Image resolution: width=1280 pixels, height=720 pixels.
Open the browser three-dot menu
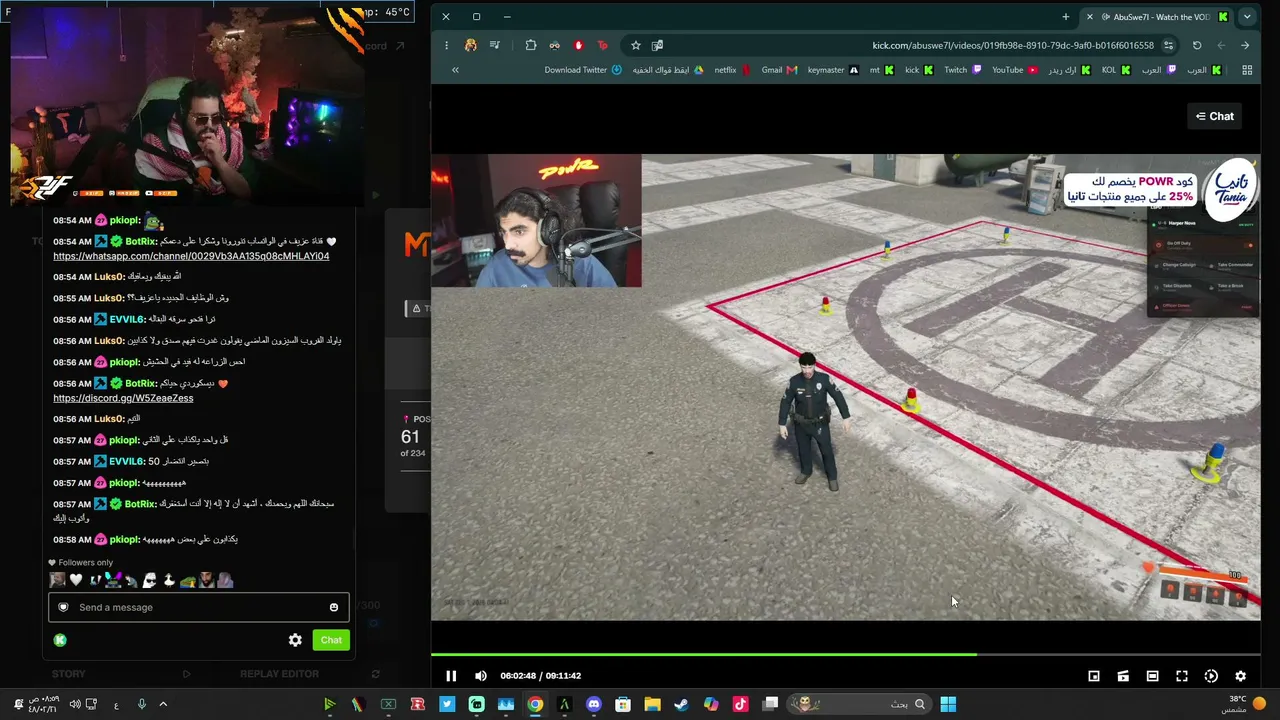point(446,45)
